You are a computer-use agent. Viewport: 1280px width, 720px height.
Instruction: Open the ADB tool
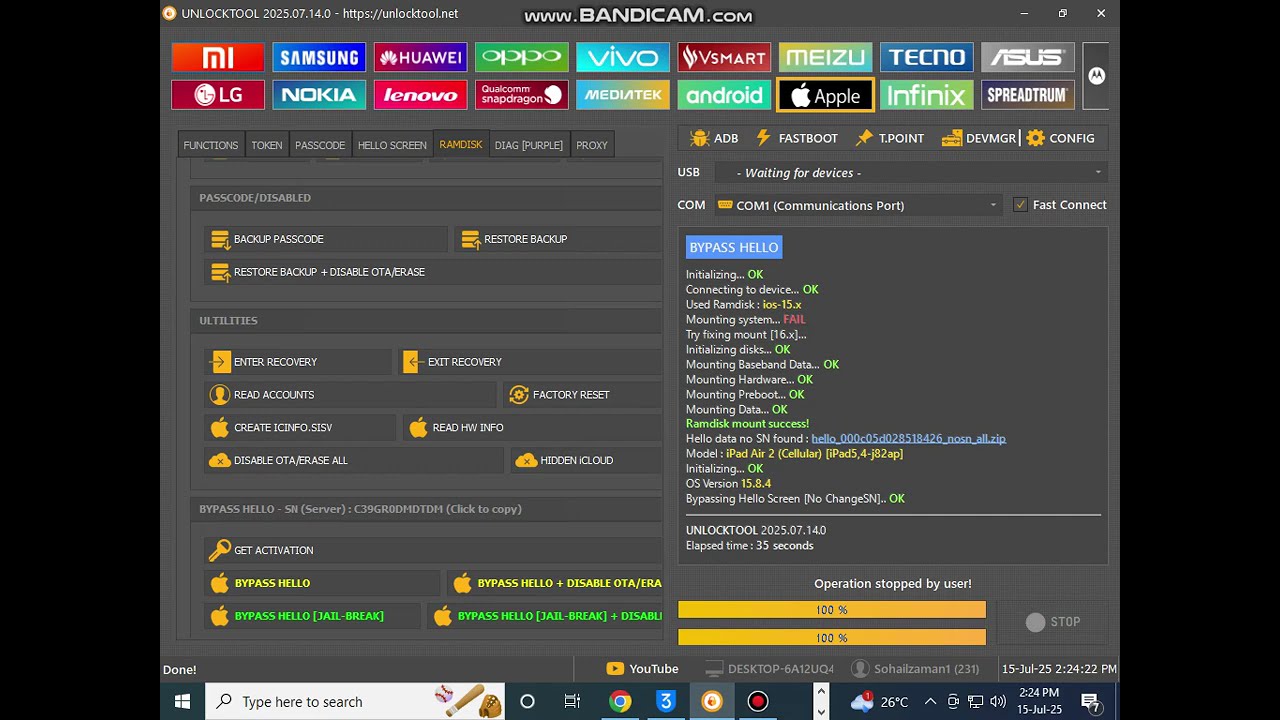pyautogui.click(x=714, y=138)
